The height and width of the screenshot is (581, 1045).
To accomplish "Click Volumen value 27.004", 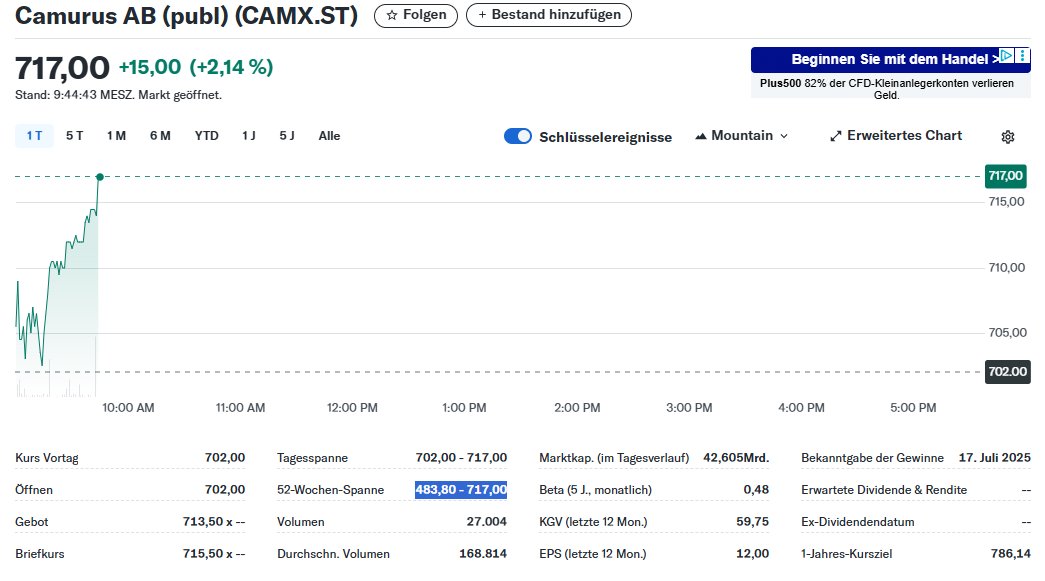I will point(487,522).
